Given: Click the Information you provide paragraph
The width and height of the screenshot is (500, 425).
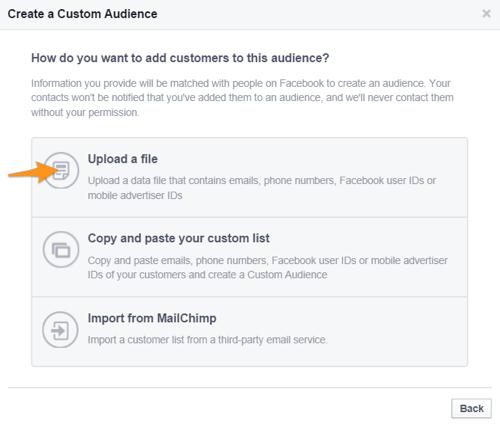Looking at the screenshot, I should 242,98.
